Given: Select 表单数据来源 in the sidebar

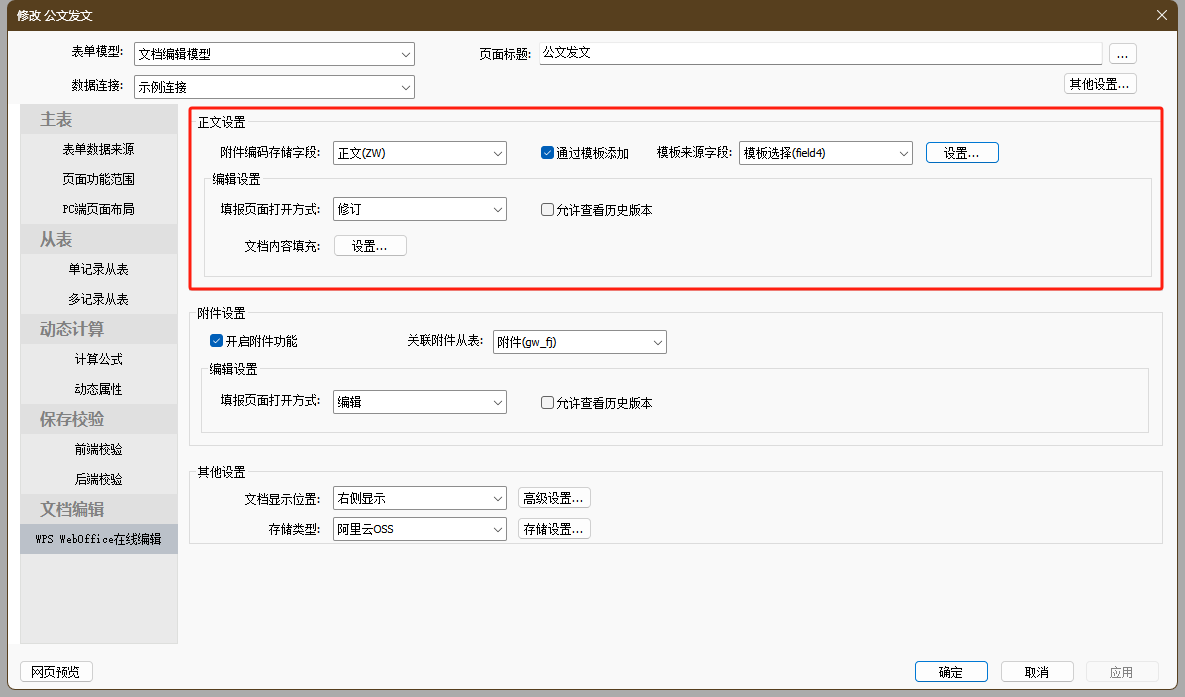Looking at the screenshot, I should pos(98,149).
